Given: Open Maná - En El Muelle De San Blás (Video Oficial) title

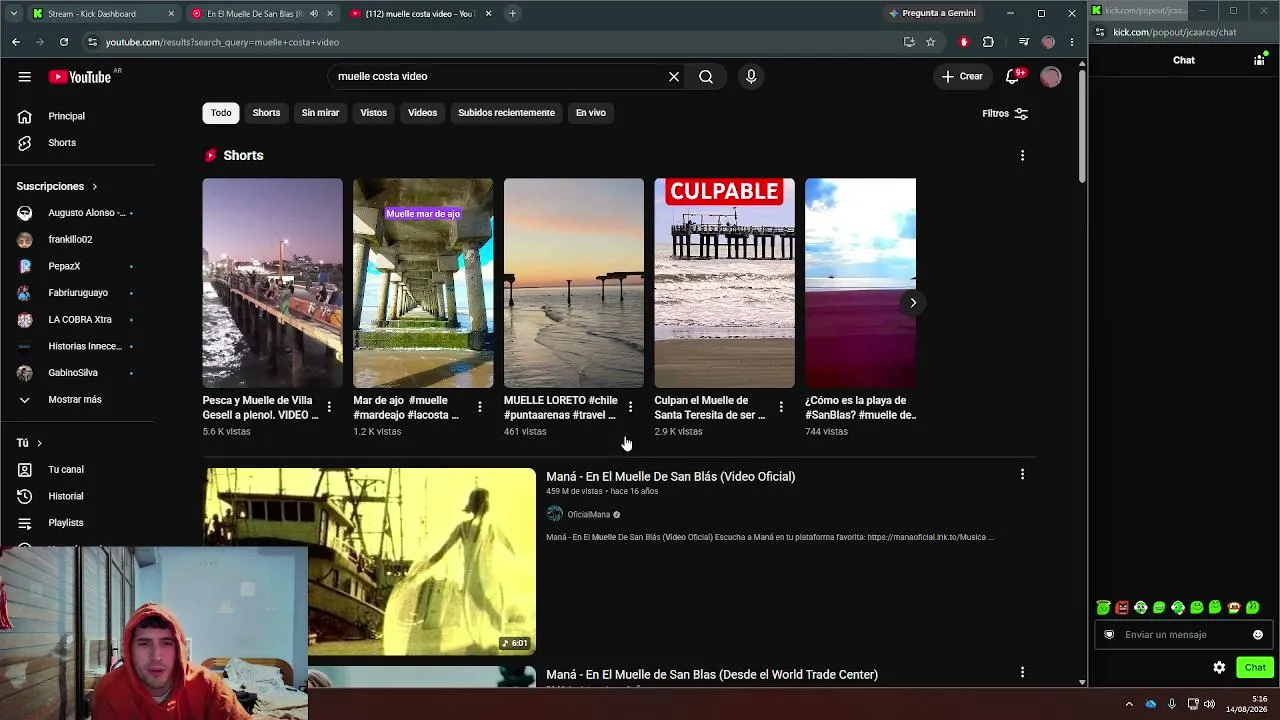Looking at the screenshot, I should point(670,477).
